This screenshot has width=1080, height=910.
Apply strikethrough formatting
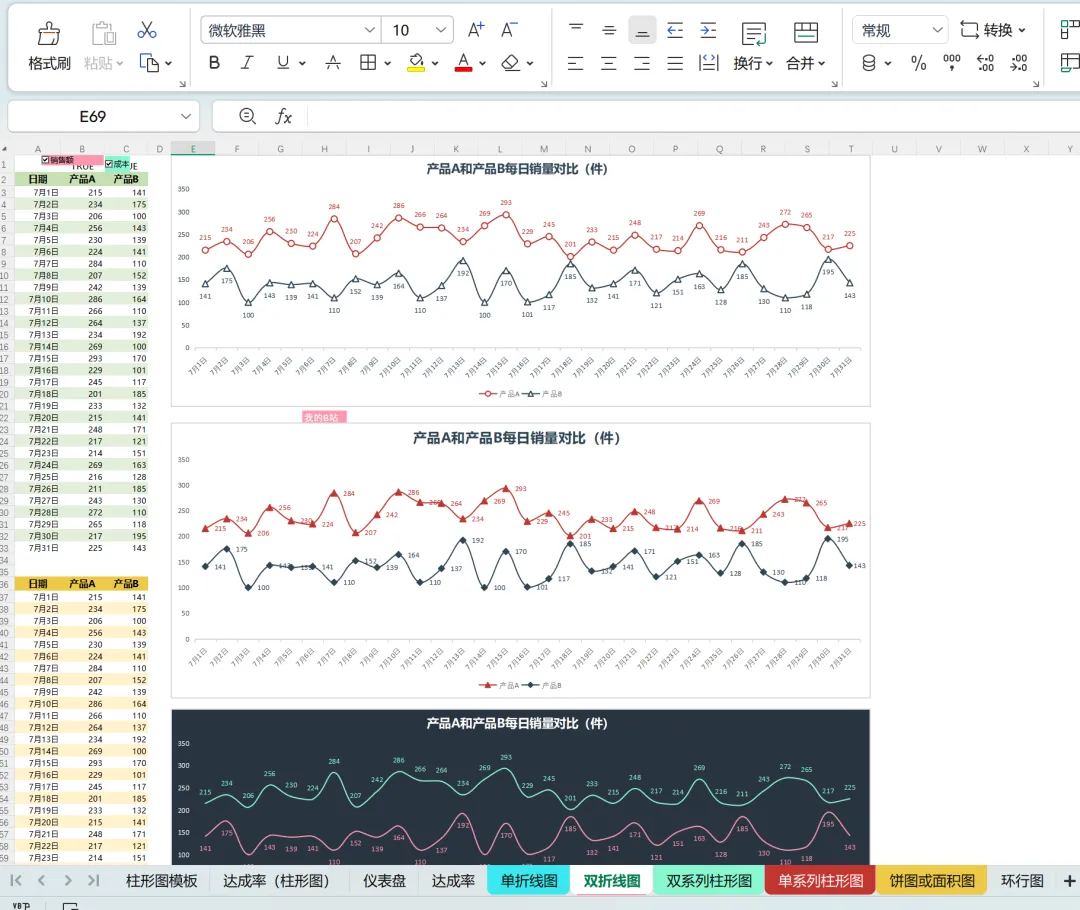333,63
